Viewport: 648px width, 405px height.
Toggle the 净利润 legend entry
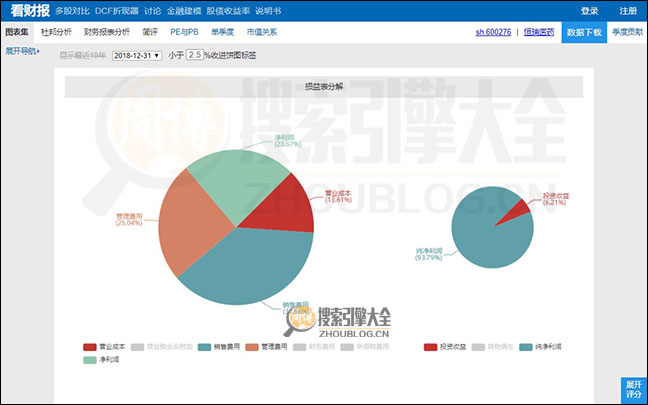tap(101, 360)
